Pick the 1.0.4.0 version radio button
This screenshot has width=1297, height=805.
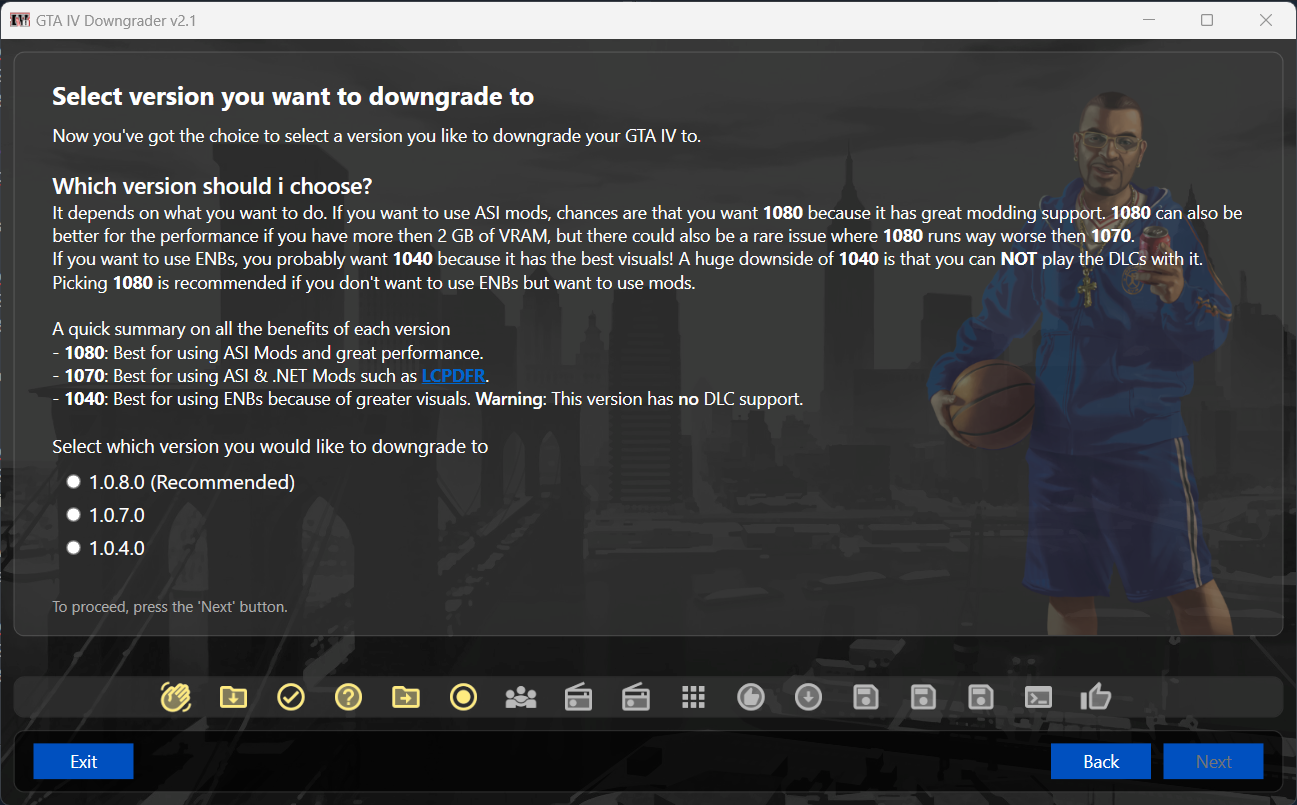click(x=73, y=548)
